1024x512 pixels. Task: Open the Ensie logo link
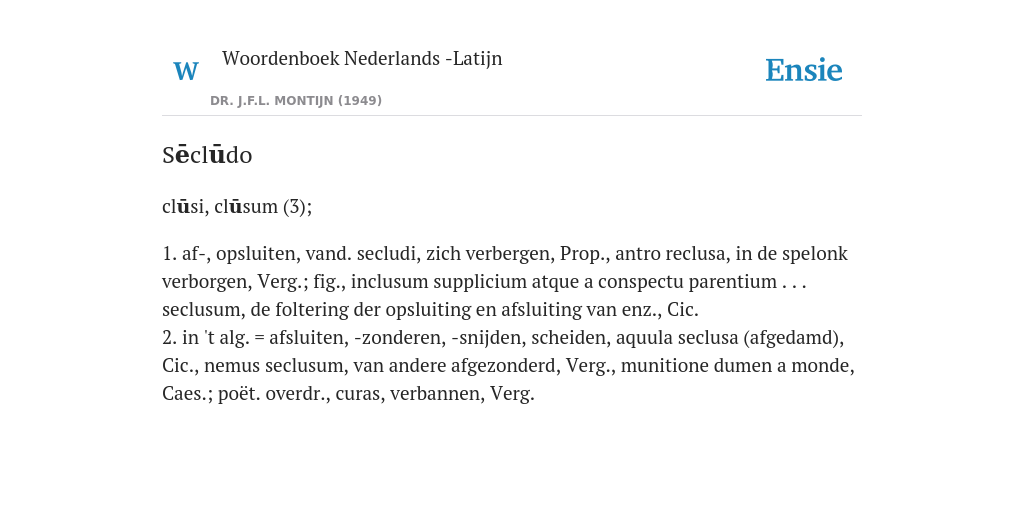point(803,70)
